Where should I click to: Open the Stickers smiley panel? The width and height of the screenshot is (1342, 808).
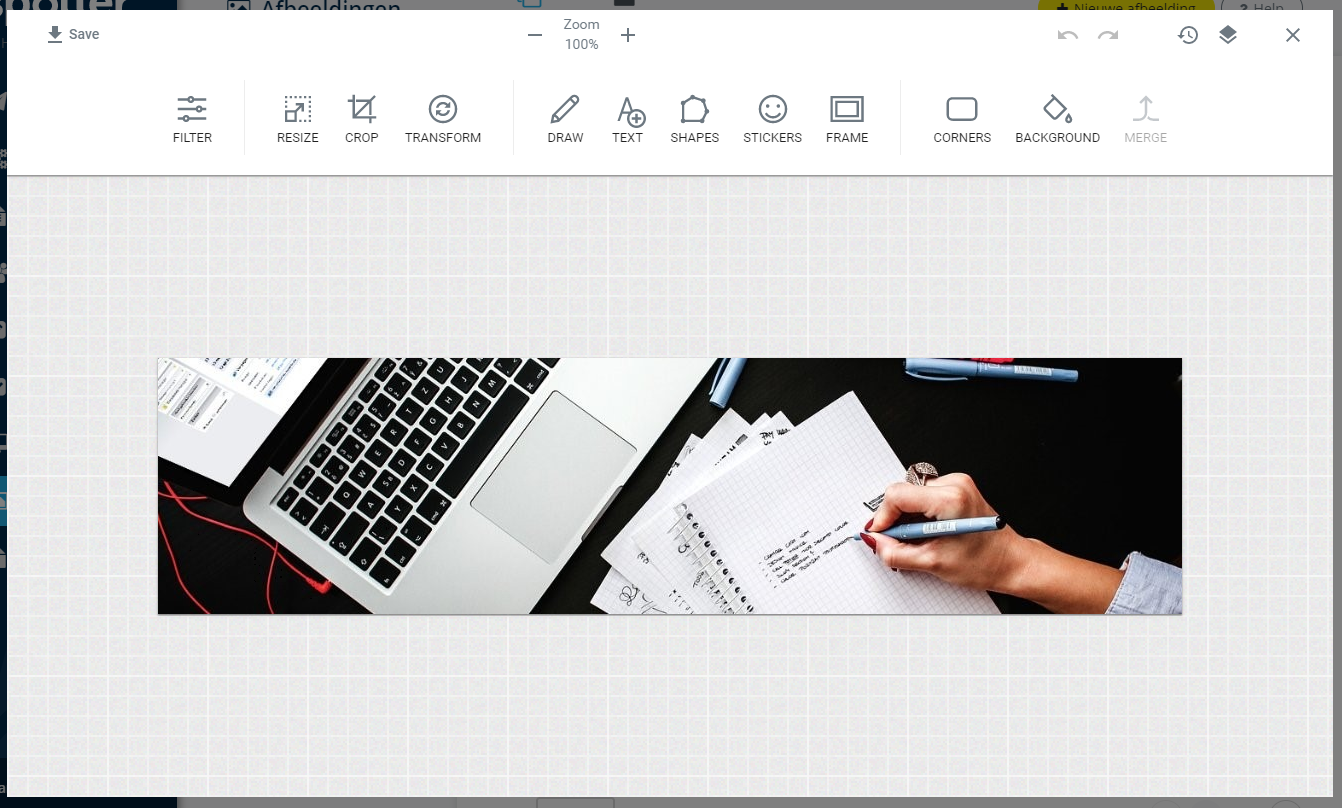coord(772,118)
